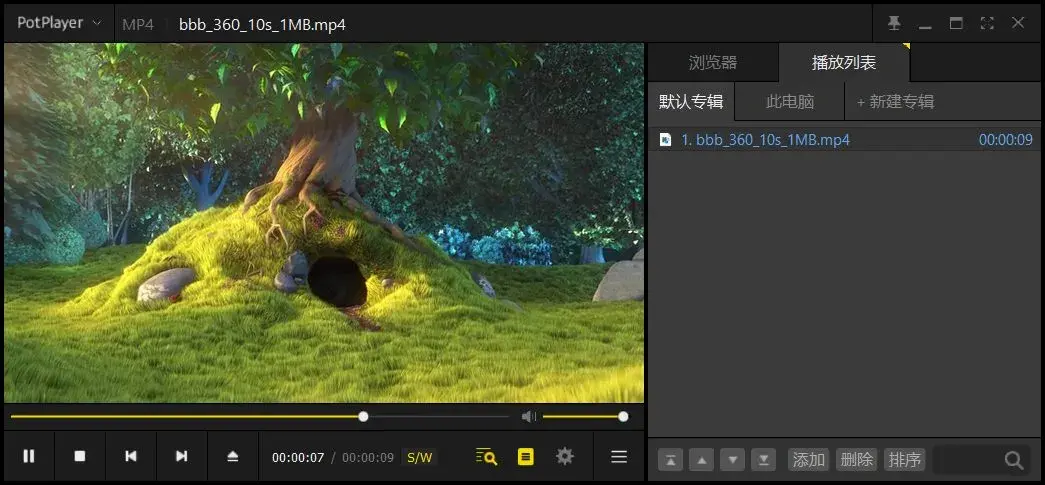This screenshot has width=1045, height=485.
Task: Click the video display area
Action: click(324, 223)
